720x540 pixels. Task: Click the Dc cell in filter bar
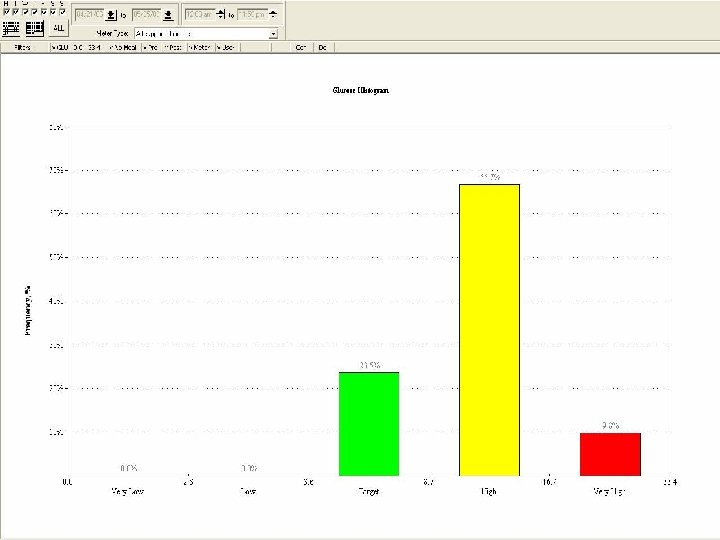[322, 47]
